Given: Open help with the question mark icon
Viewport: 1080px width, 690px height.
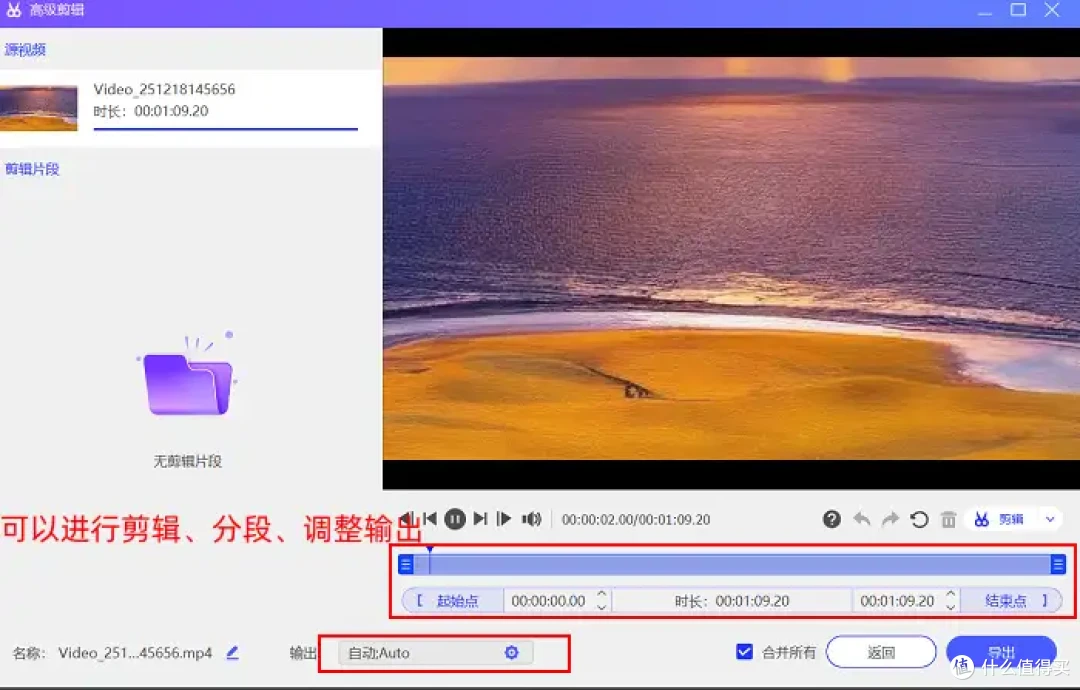Looking at the screenshot, I should coord(831,519).
